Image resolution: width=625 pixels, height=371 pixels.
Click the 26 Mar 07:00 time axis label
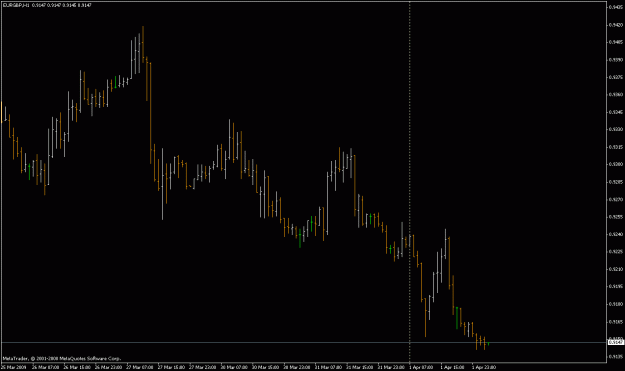(45, 367)
